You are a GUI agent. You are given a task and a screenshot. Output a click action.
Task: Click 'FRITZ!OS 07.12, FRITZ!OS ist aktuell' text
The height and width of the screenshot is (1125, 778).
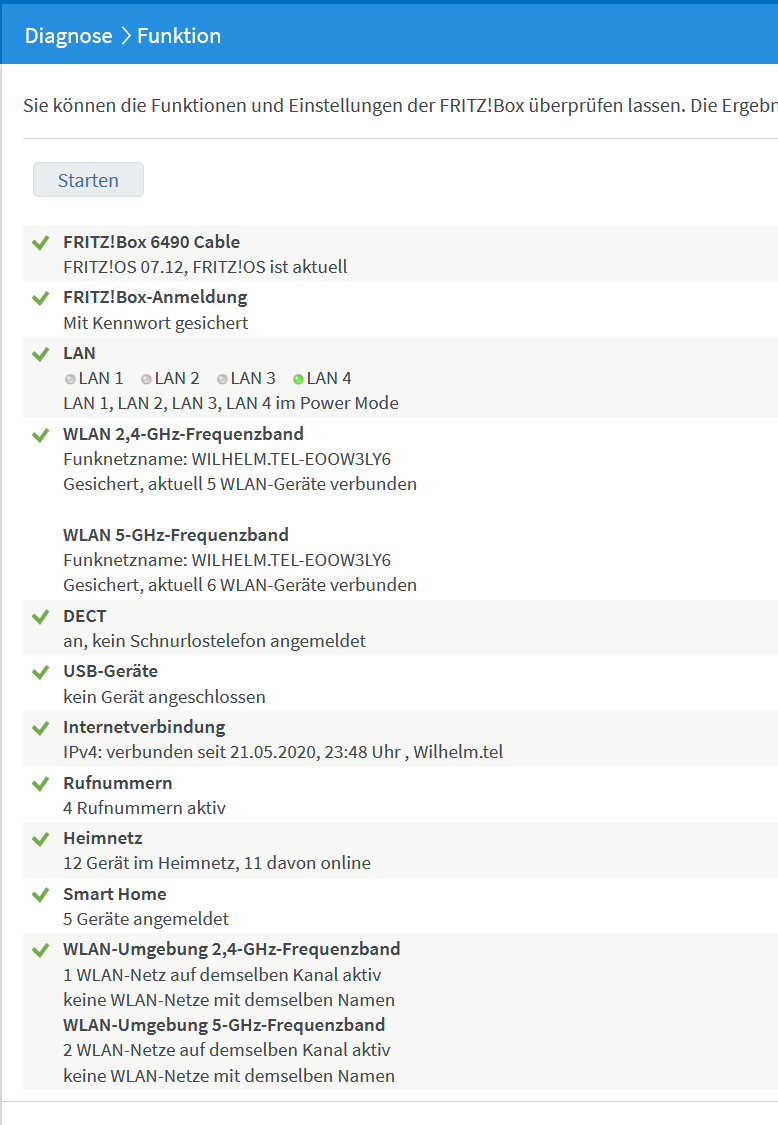205,267
